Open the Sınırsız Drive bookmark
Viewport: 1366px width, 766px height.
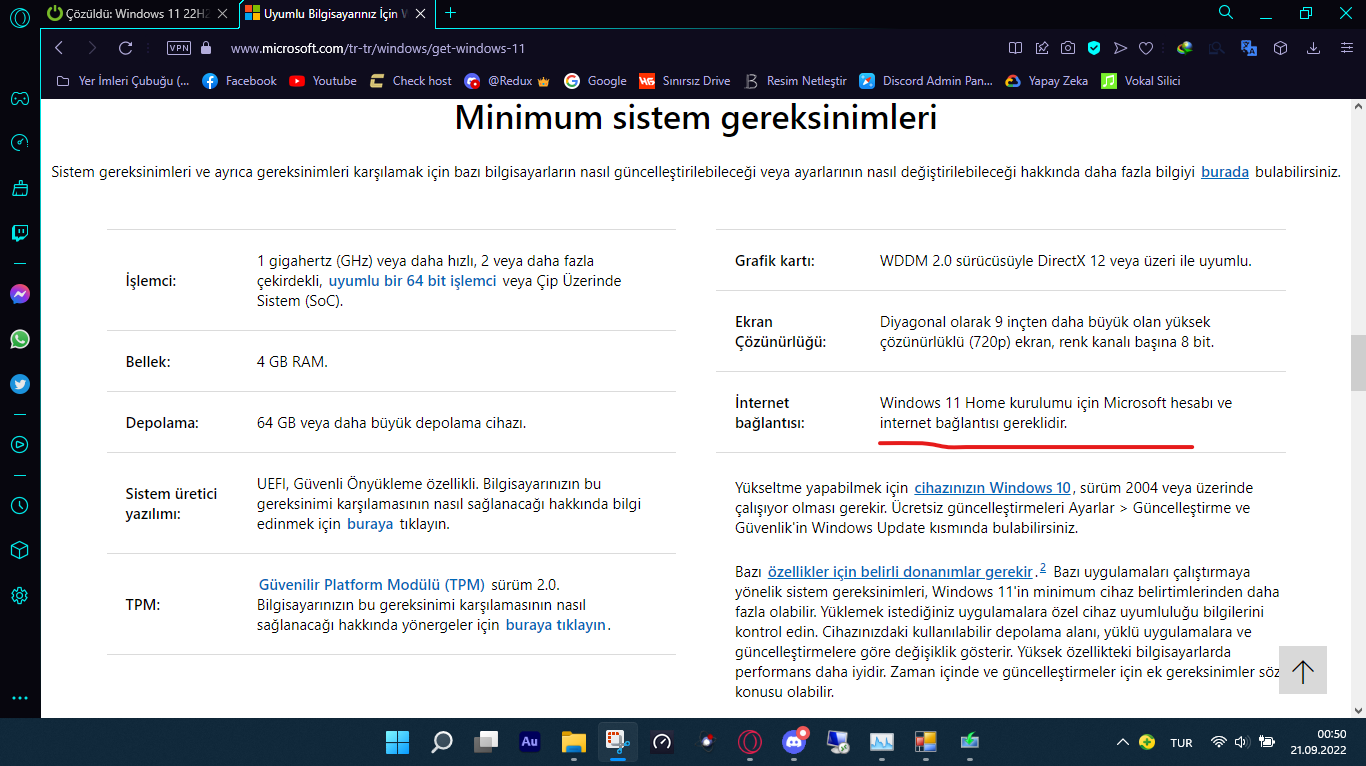[685, 81]
